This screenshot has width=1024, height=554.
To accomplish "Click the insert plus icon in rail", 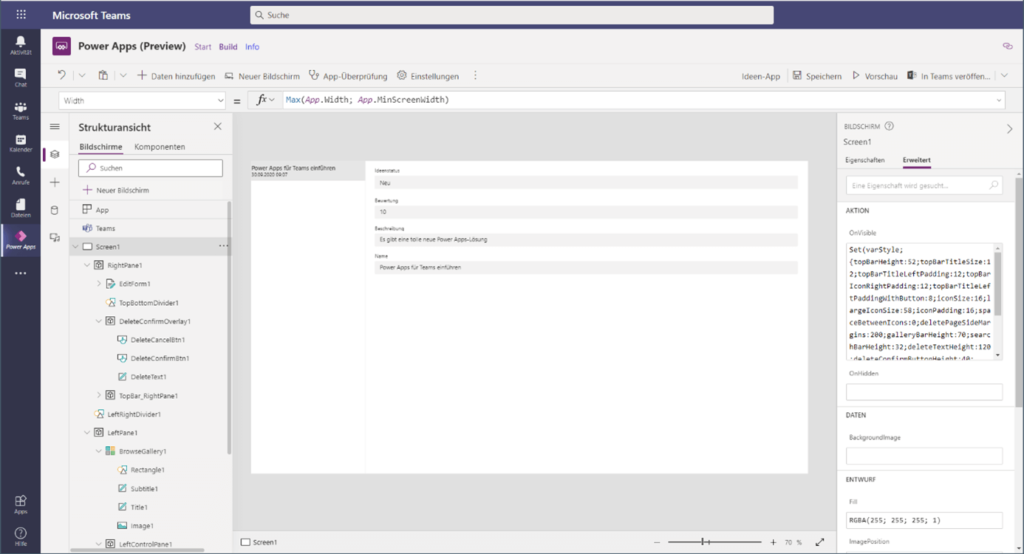I will (55, 182).
